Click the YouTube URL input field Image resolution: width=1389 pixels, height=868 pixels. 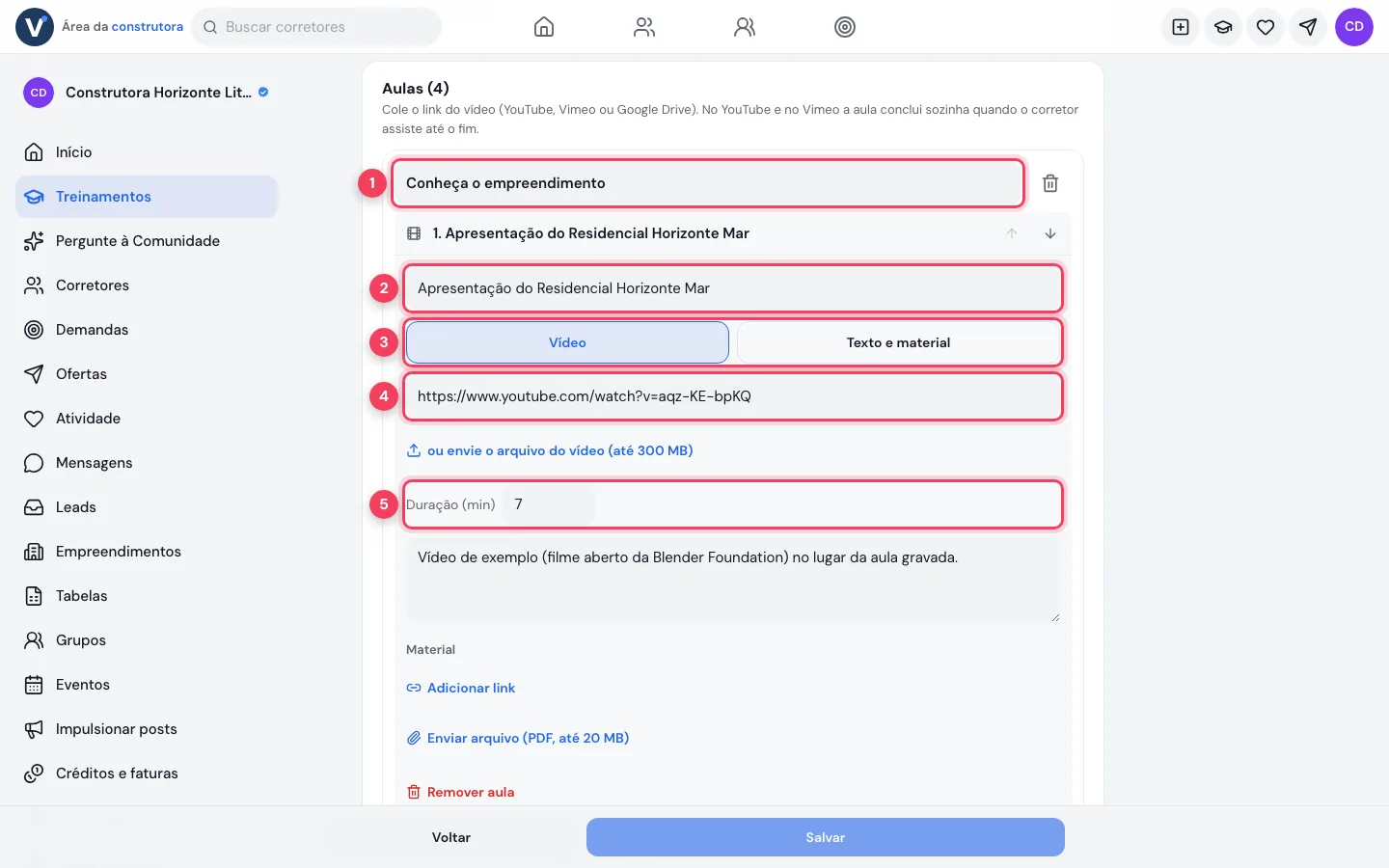(x=733, y=396)
